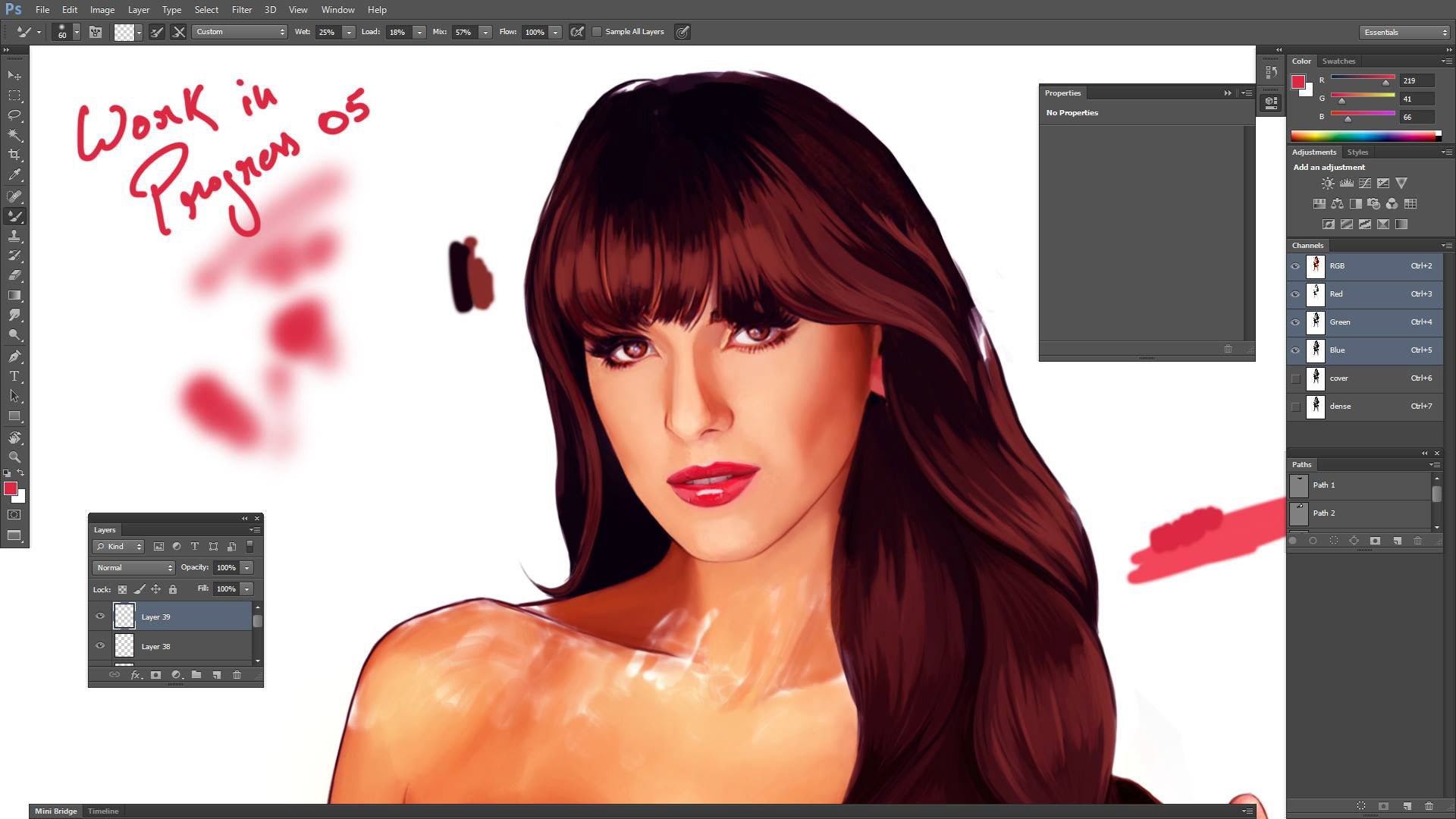
Task: Toggle RGB channel visibility
Action: pyautogui.click(x=1295, y=266)
